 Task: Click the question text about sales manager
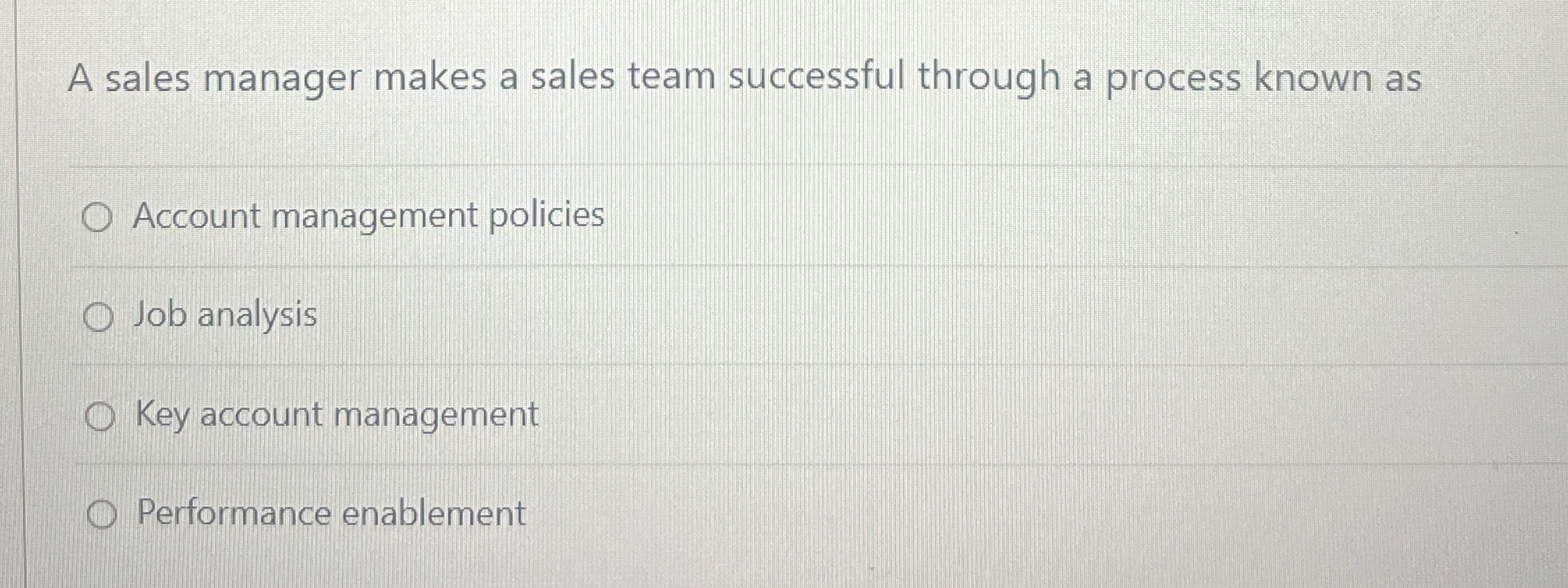click(x=744, y=79)
